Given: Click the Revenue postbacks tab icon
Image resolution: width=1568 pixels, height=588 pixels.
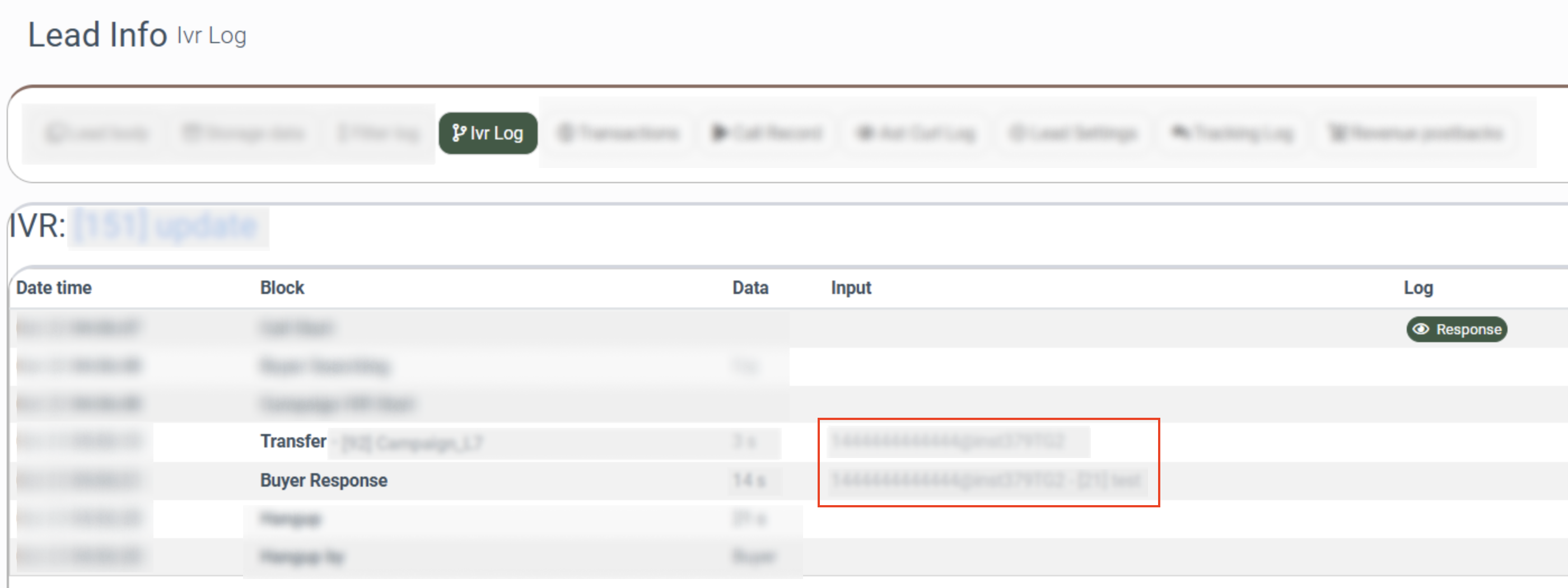Looking at the screenshot, I should (1337, 133).
